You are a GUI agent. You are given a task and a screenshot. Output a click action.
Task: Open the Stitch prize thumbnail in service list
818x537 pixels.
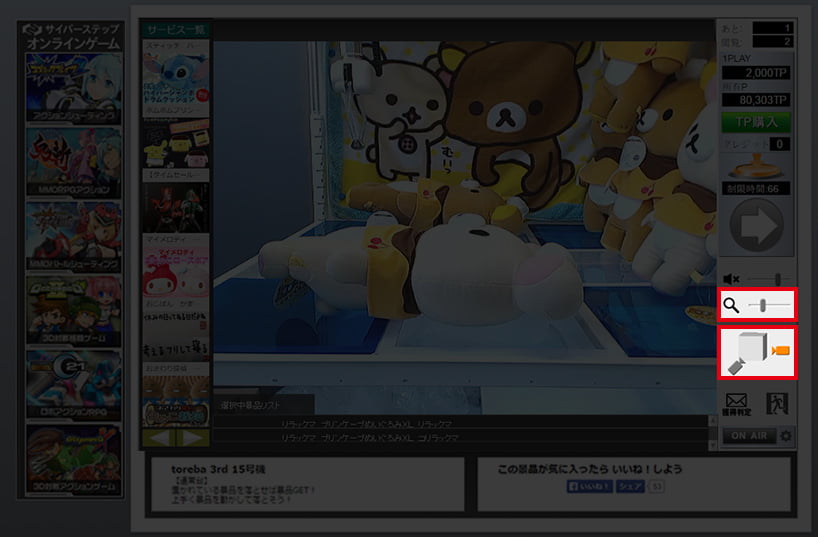click(x=175, y=78)
